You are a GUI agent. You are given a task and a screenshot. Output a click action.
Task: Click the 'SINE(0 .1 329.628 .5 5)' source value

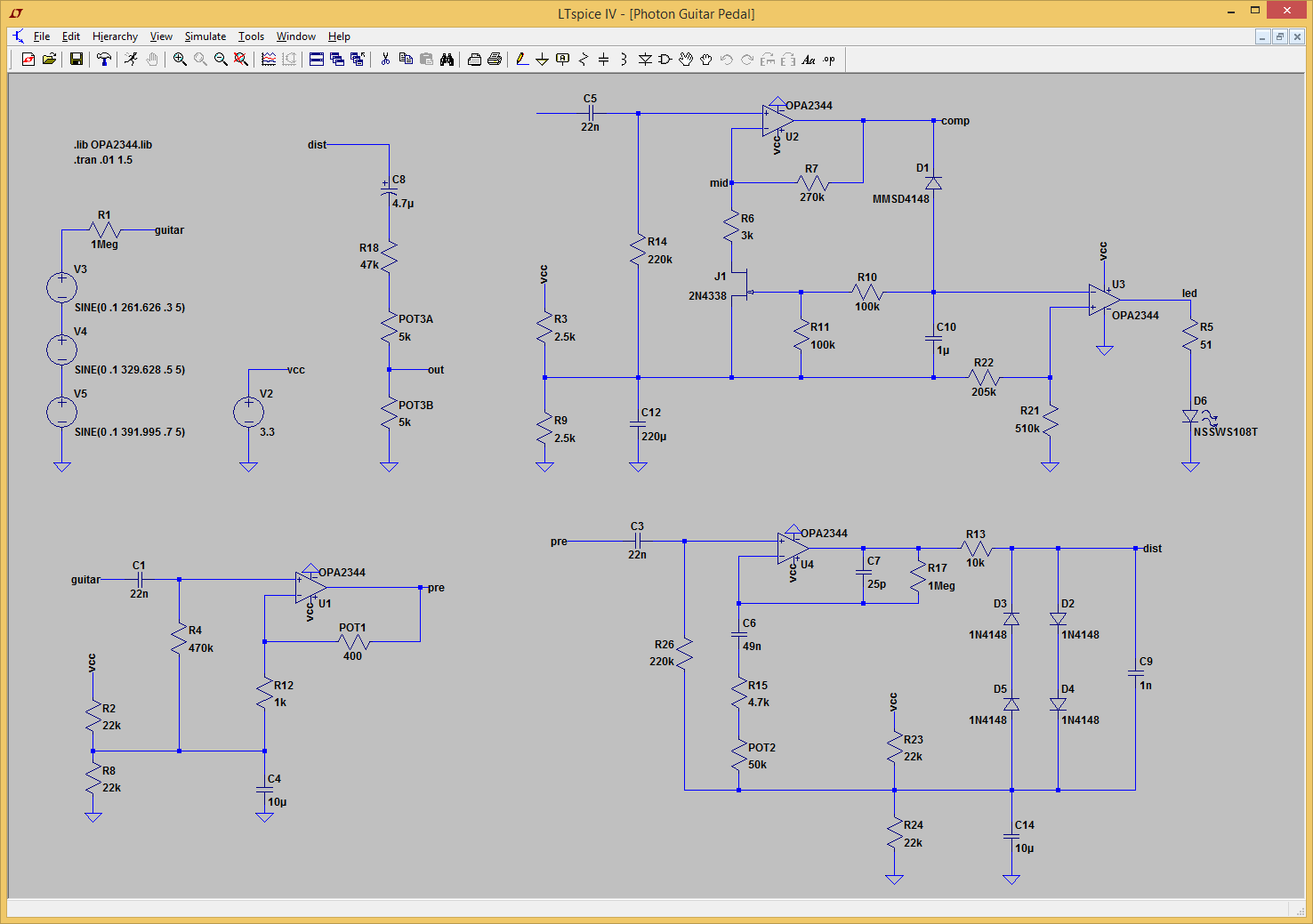pos(130,370)
